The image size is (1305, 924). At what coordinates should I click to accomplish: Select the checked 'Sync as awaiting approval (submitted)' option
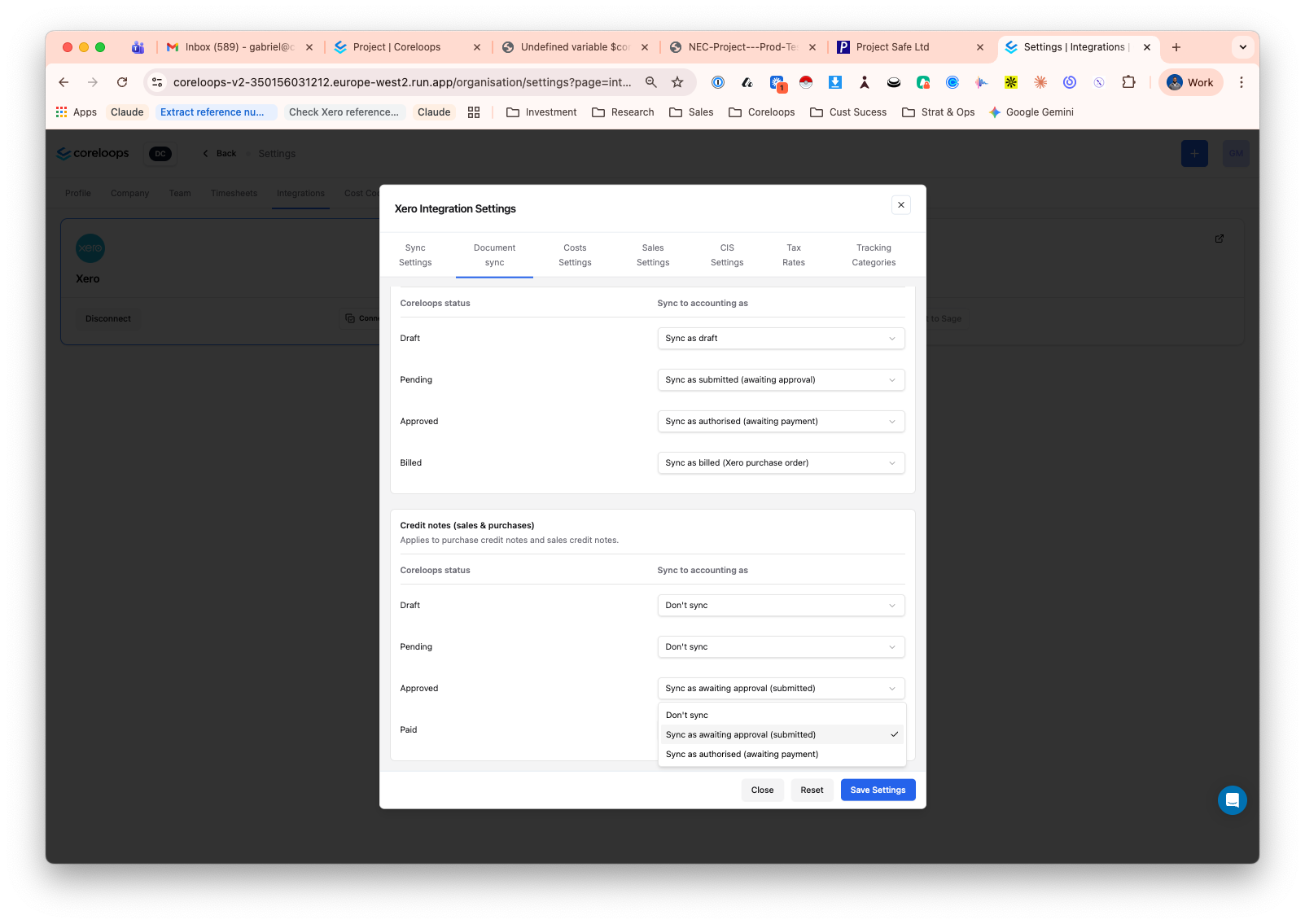pos(782,735)
